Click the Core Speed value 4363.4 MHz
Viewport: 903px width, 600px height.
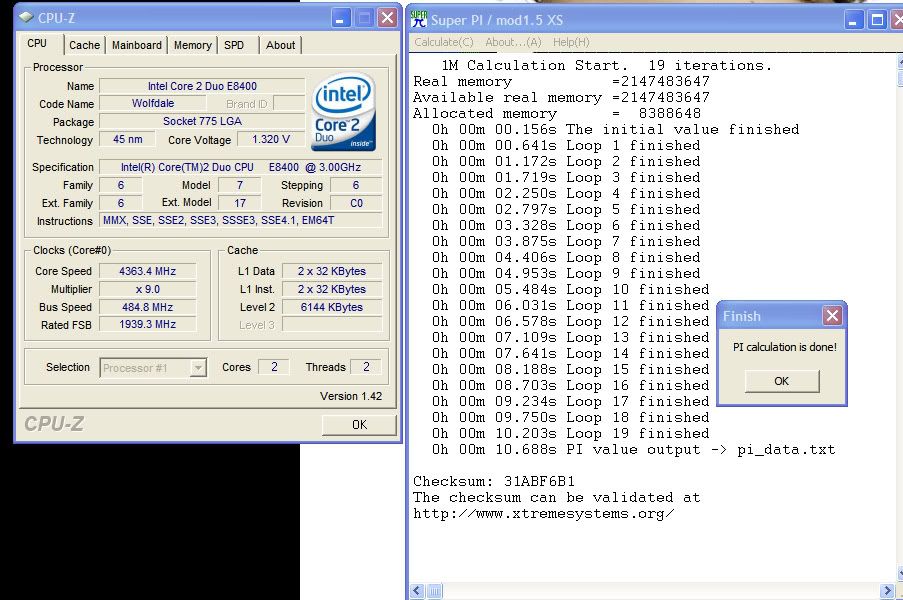point(147,271)
